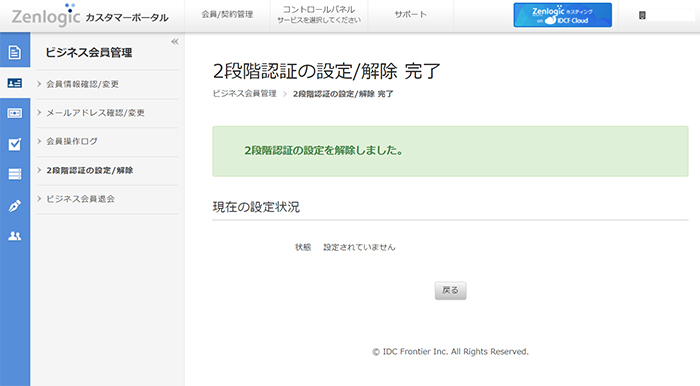This screenshot has width=700, height=386.
Task: Open 会員操作ログ in the sidebar
Action: tap(72, 141)
